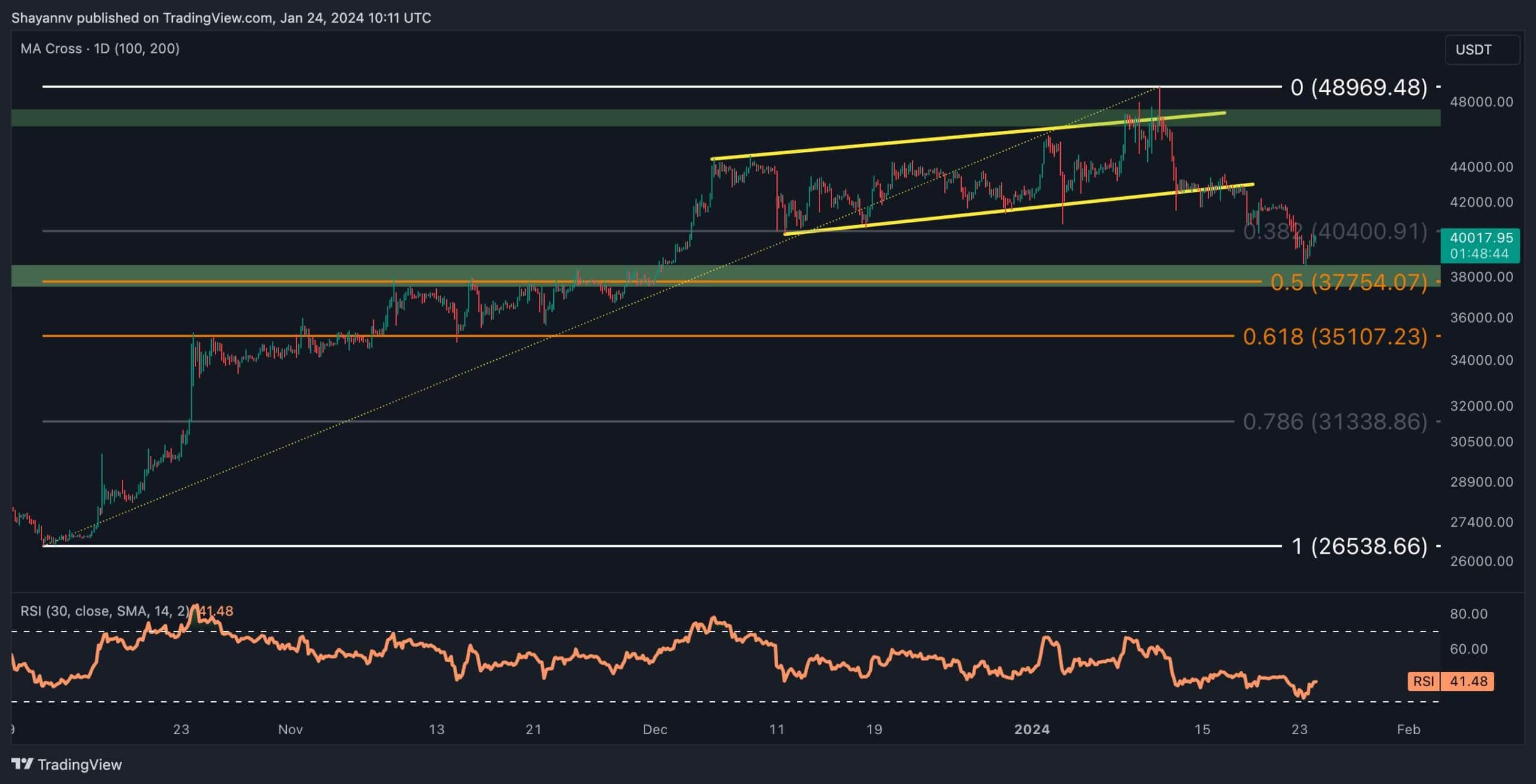Click the Dec label on time axis

[x=655, y=729]
